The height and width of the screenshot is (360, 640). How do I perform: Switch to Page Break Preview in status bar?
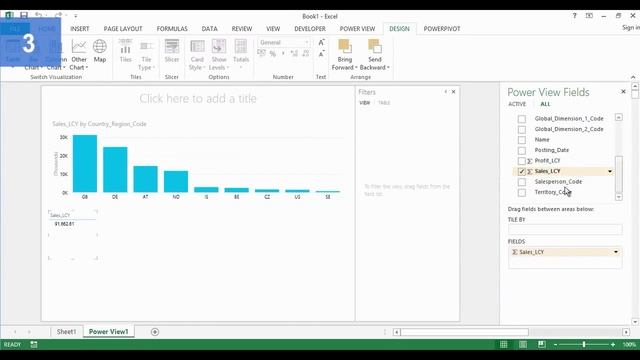click(542, 344)
